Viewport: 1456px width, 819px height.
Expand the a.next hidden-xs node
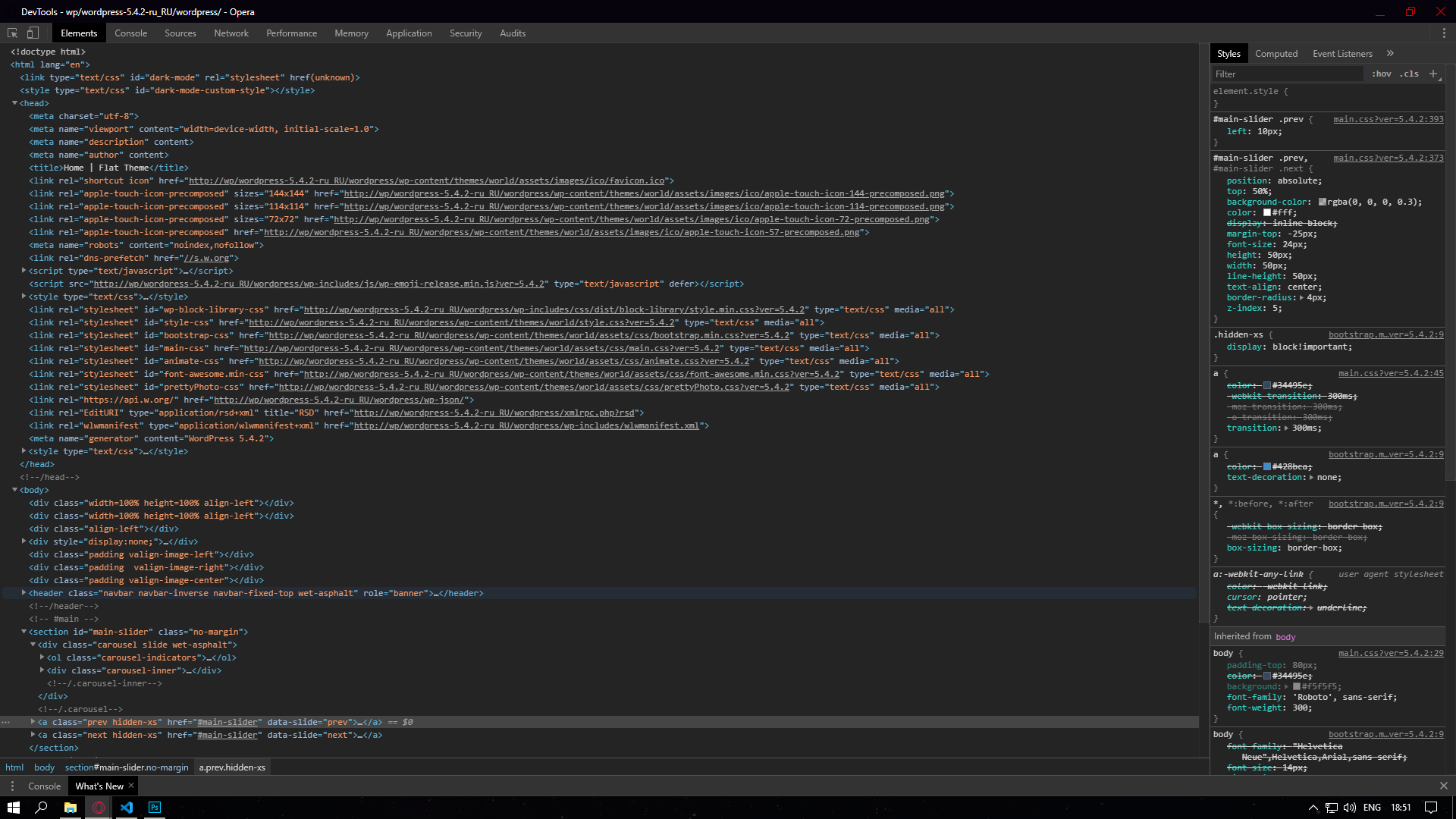[33, 735]
